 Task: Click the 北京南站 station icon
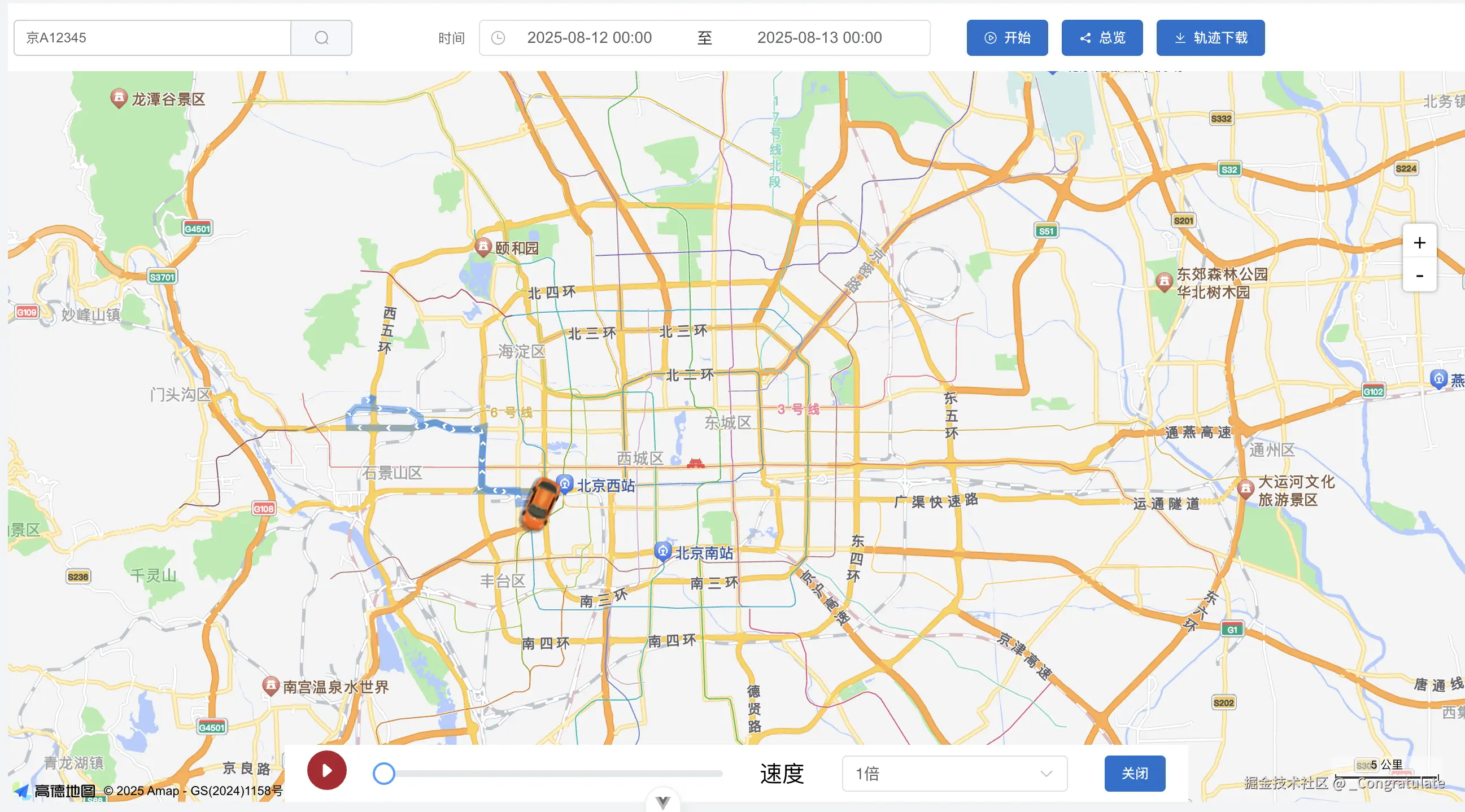pyautogui.click(x=662, y=551)
